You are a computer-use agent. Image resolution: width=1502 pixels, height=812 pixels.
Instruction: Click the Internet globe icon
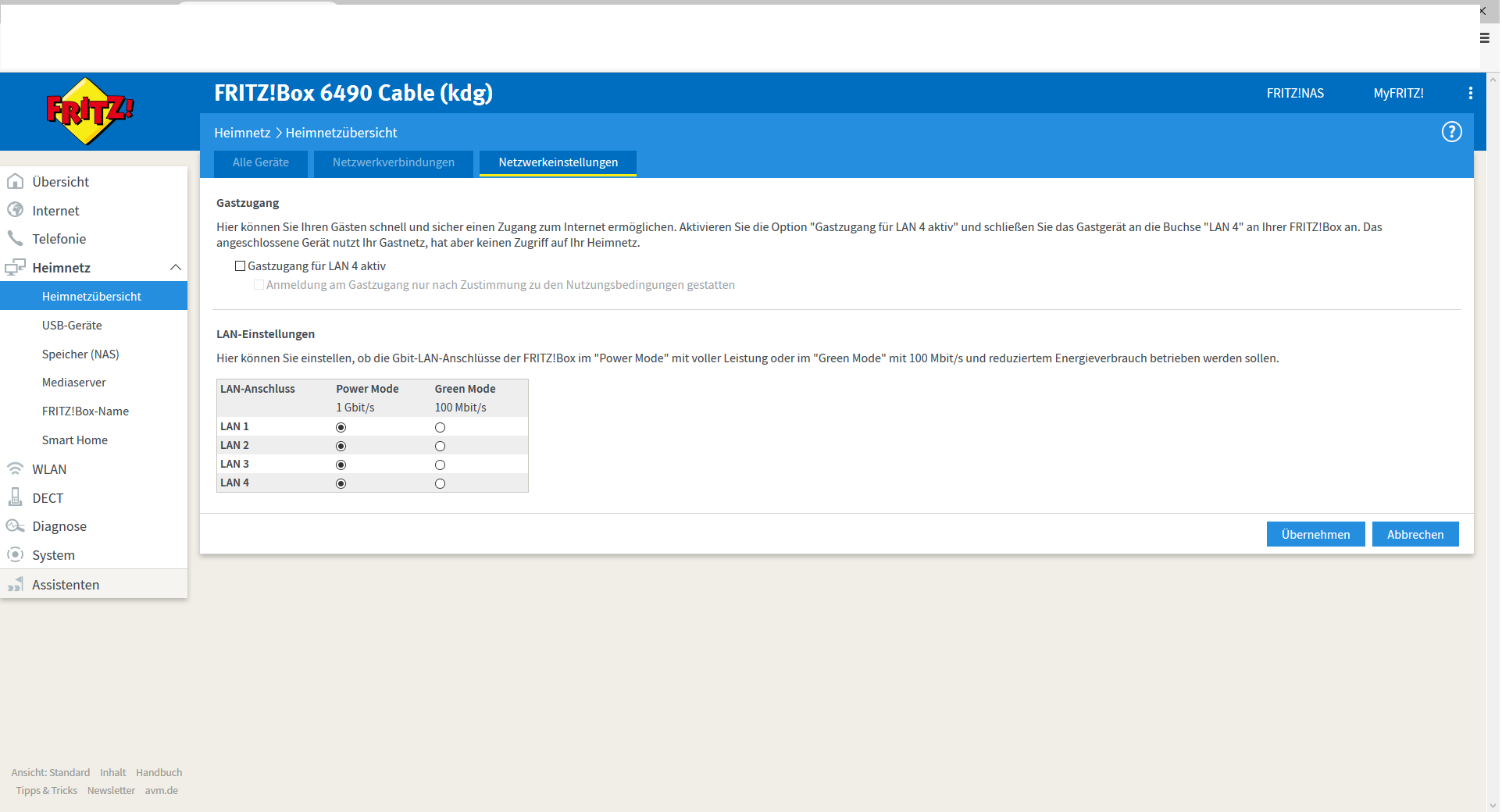click(x=15, y=210)
